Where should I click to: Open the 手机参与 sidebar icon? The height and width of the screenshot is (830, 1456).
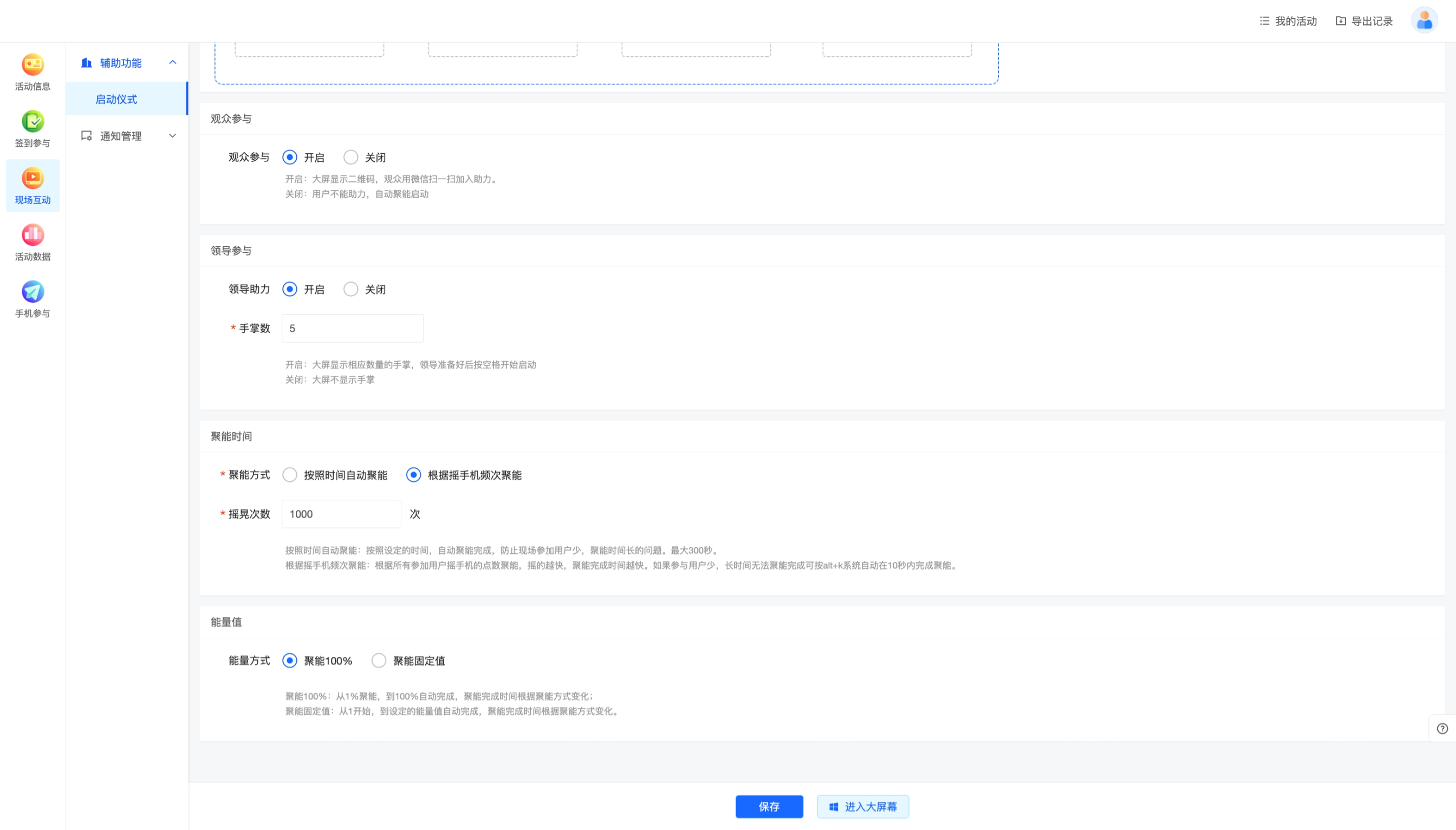[x=32, y=291]
